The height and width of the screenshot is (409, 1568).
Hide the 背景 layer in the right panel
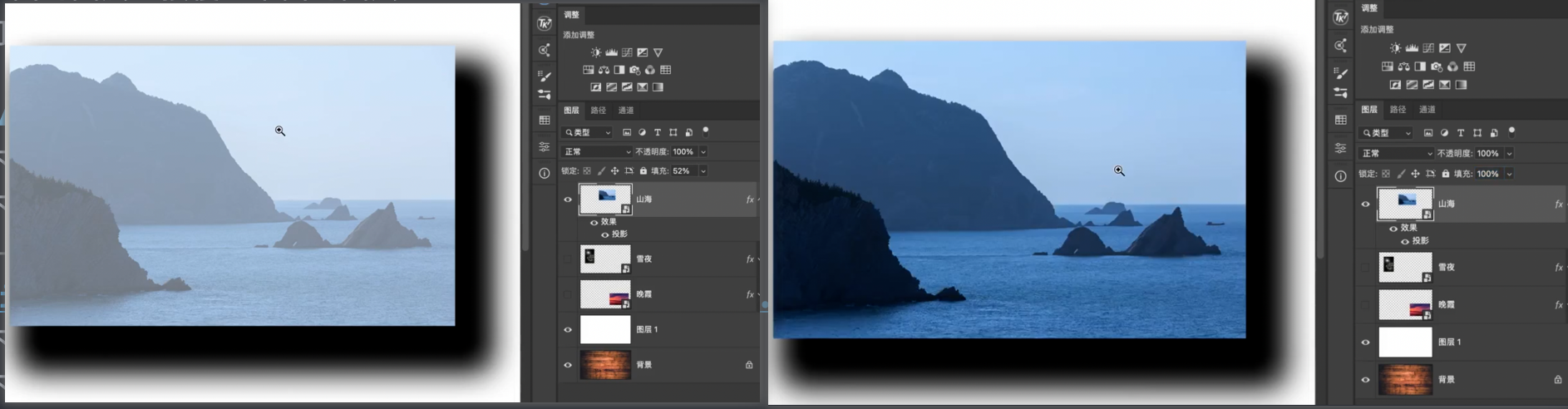(1365, 380)
